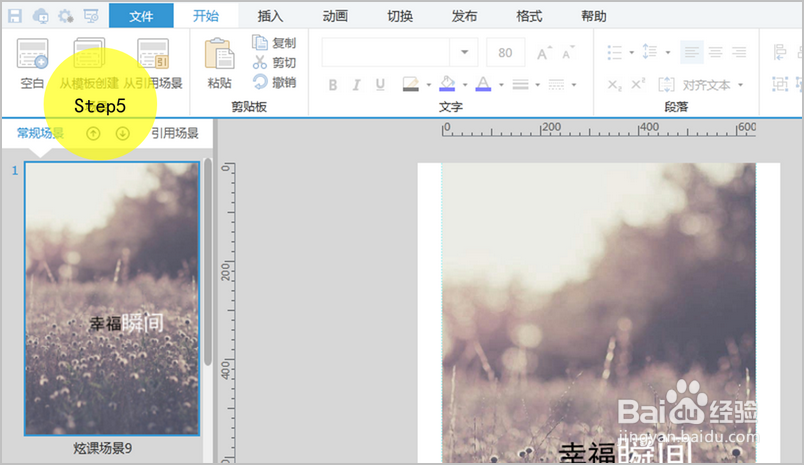Increase font size with larger A

(544, 53)
